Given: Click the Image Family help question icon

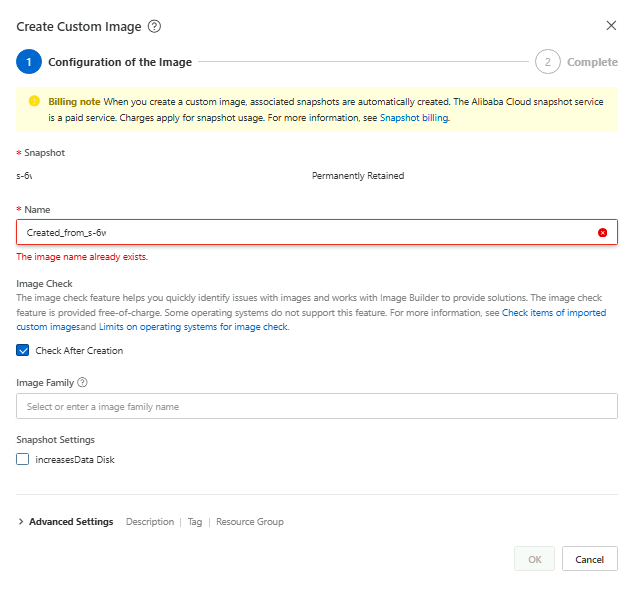Looking at the screenshot, I should [x=83, y=382].
